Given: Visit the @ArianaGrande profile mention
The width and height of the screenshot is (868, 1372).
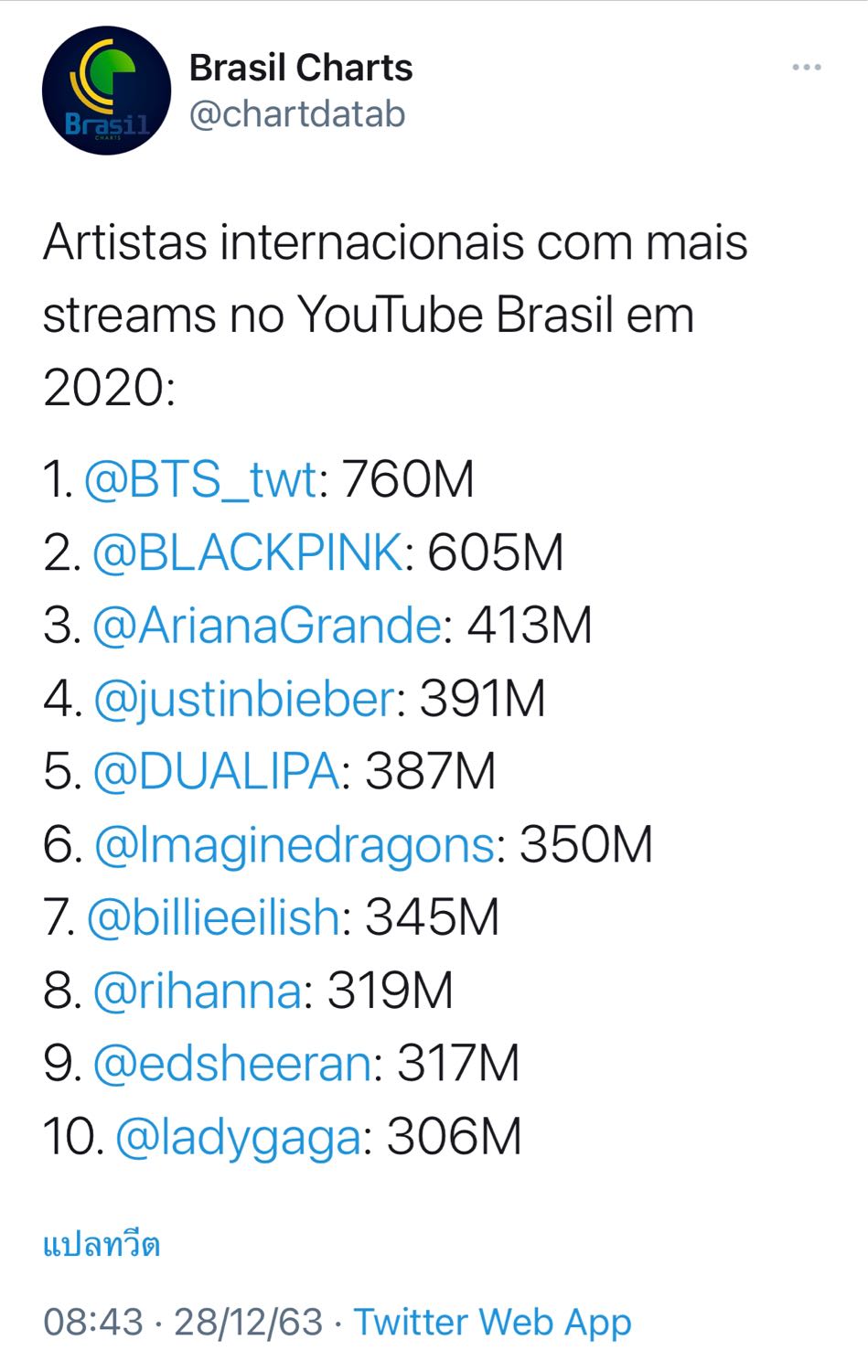Looking at the screenshot, I should [267, 626].
